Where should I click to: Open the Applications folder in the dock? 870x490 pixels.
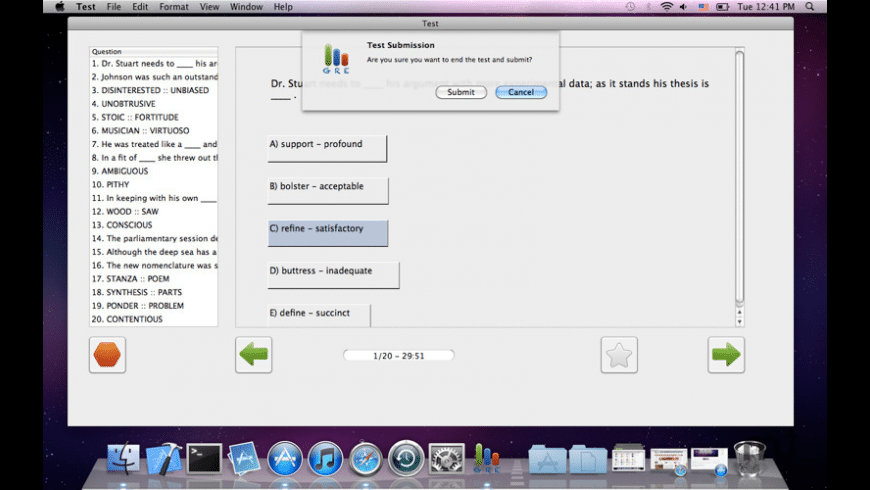click(x=547, y=459)
